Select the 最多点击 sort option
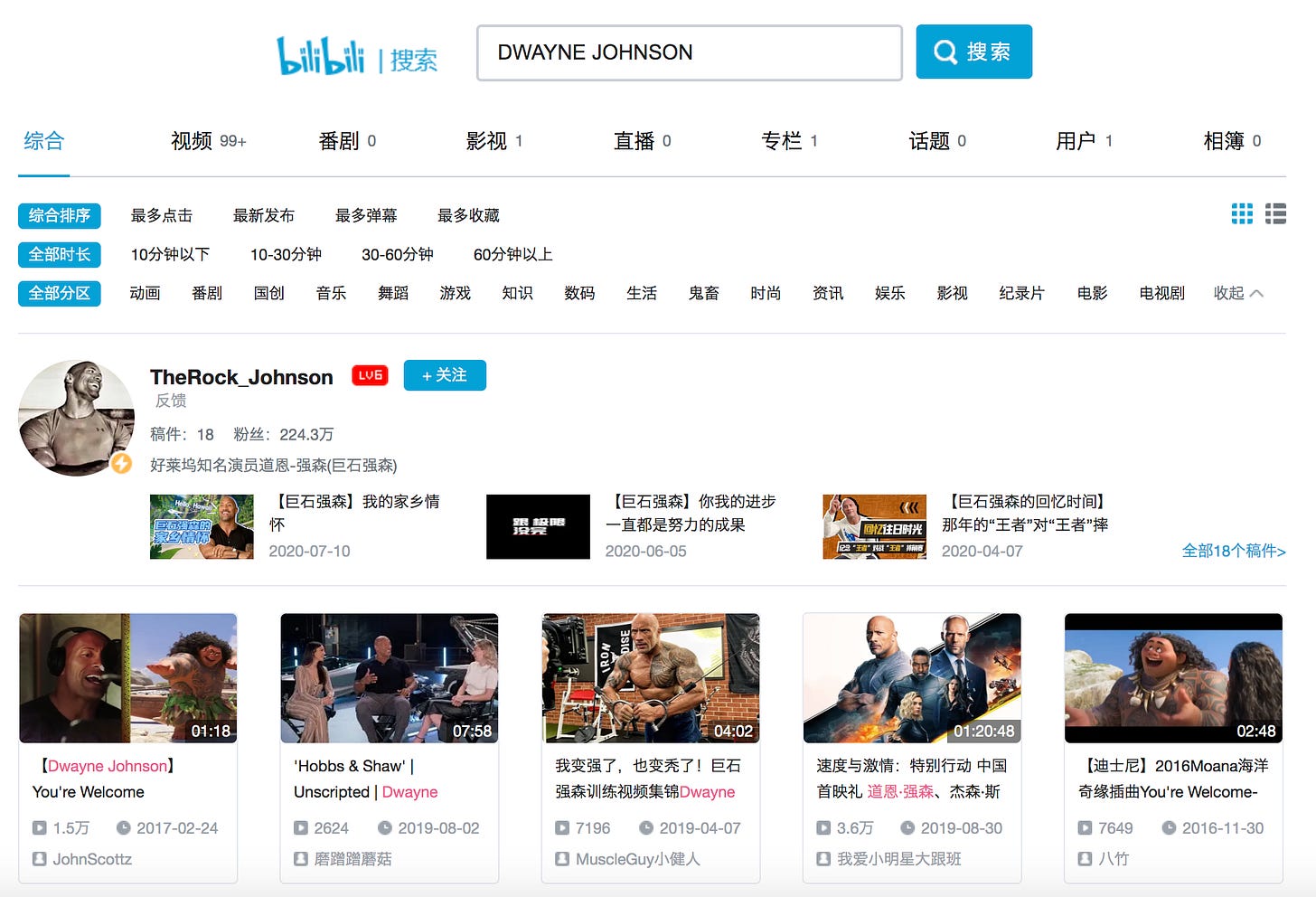Screen dimensions: 1316x897 click(161, 215)
